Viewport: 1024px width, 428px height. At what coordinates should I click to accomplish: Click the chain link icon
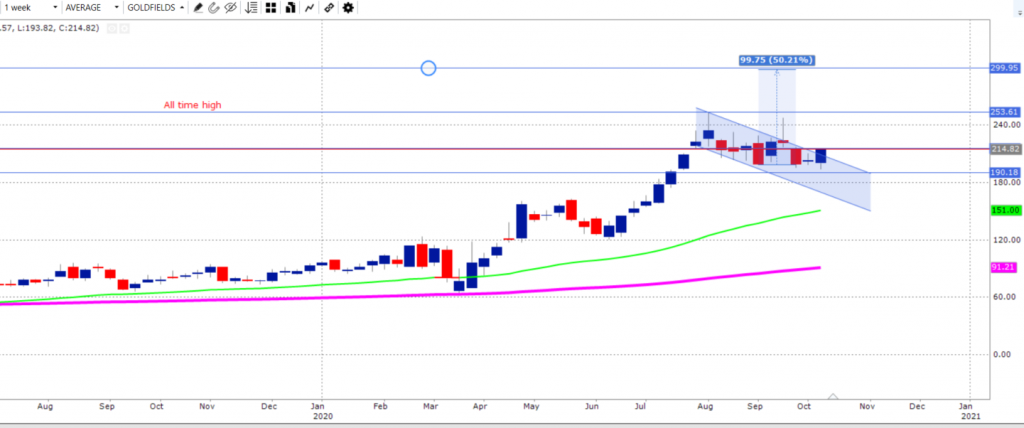(x=329, y=7)
